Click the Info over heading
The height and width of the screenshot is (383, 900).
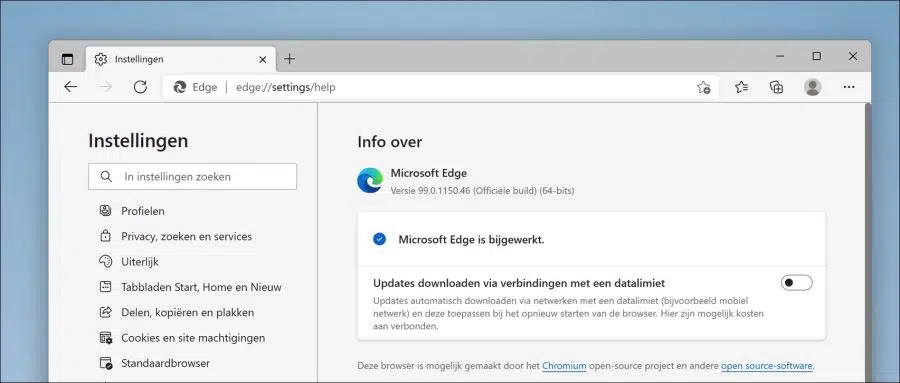(x=390, y=142)
